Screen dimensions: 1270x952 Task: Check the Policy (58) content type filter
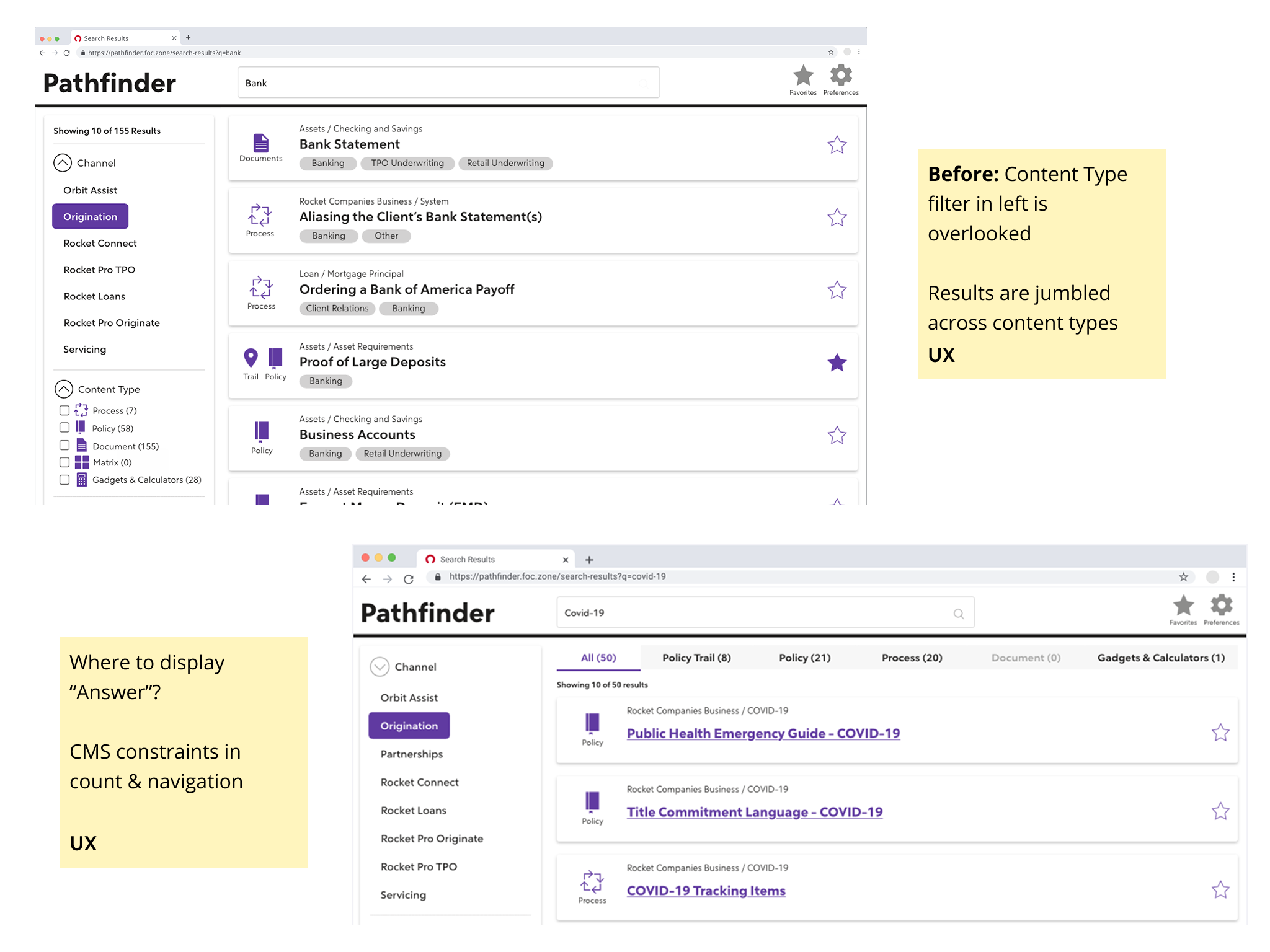pos(64,428)
